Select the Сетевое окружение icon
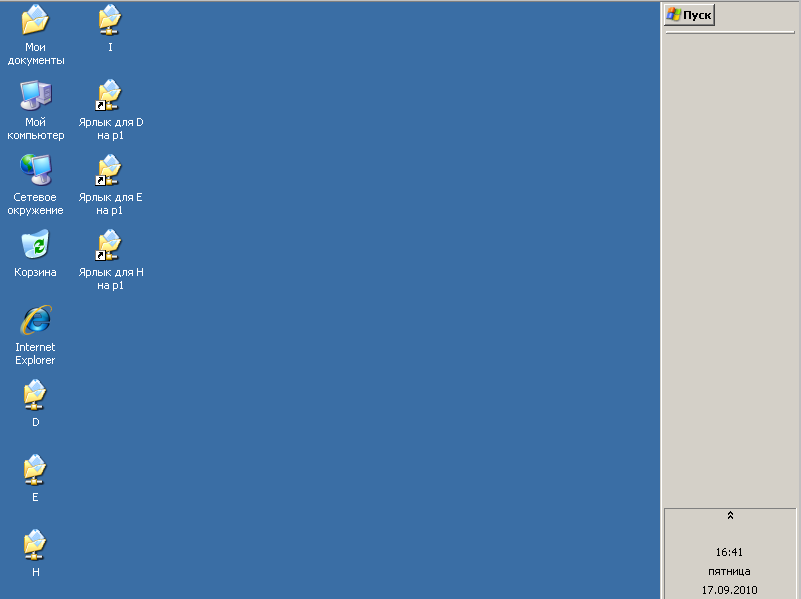 (x=35, y=171)
